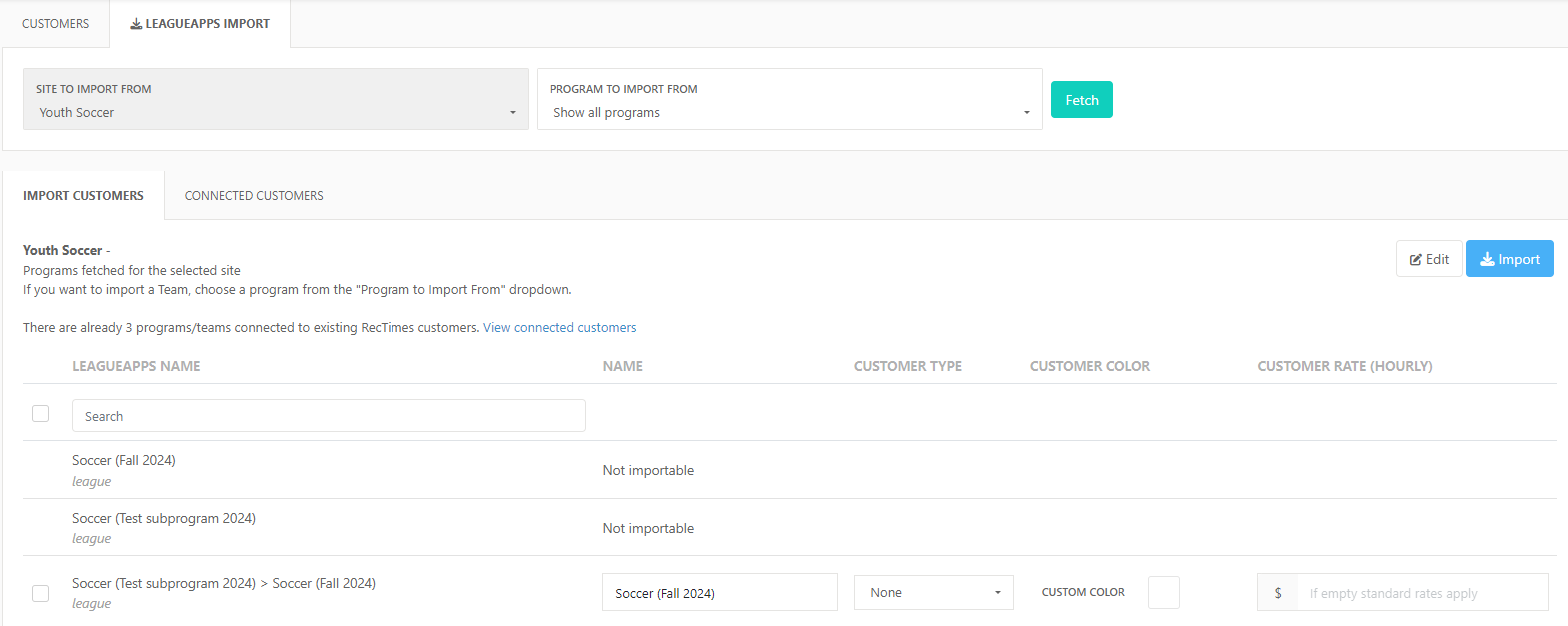Click the Name column header
The image size is (1568, 626).
[x=622, y=366]
